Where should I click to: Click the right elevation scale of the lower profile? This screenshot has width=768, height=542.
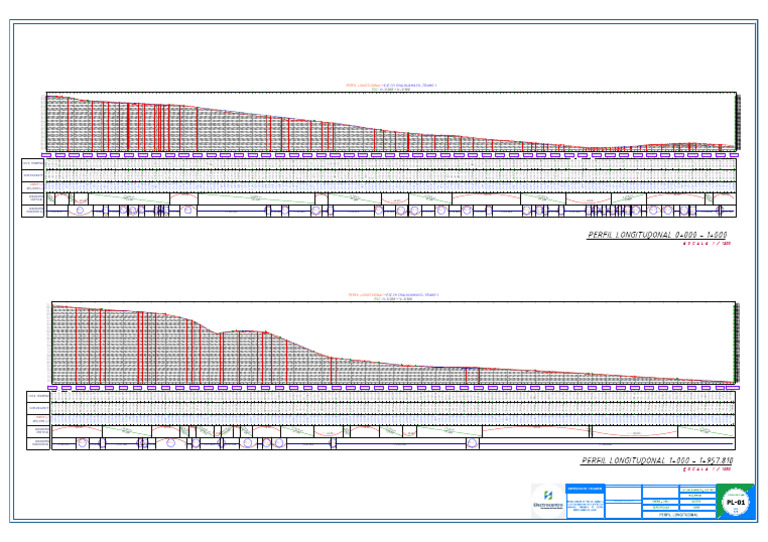pos(737,343)
